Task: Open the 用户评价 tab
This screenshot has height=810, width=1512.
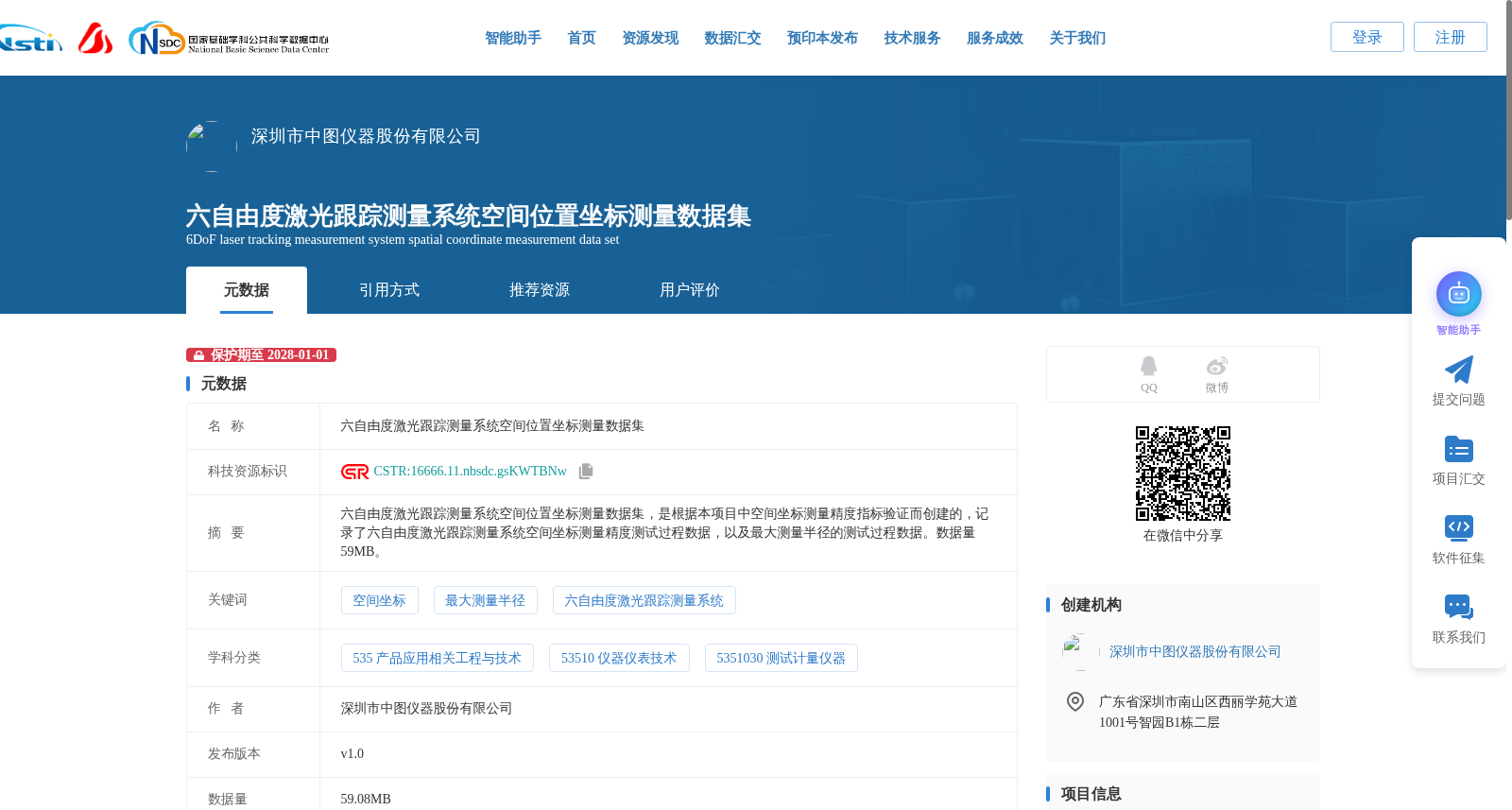Action: coord(690,290)
